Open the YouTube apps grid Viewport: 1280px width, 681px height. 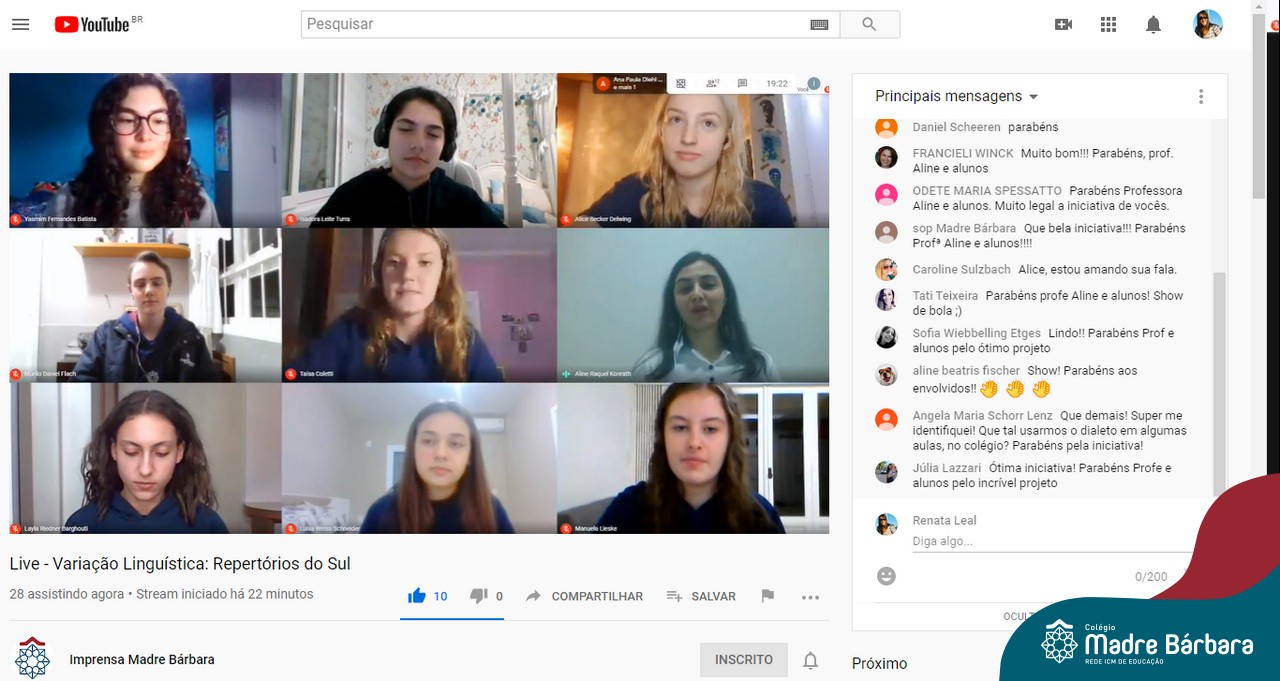1108,24
